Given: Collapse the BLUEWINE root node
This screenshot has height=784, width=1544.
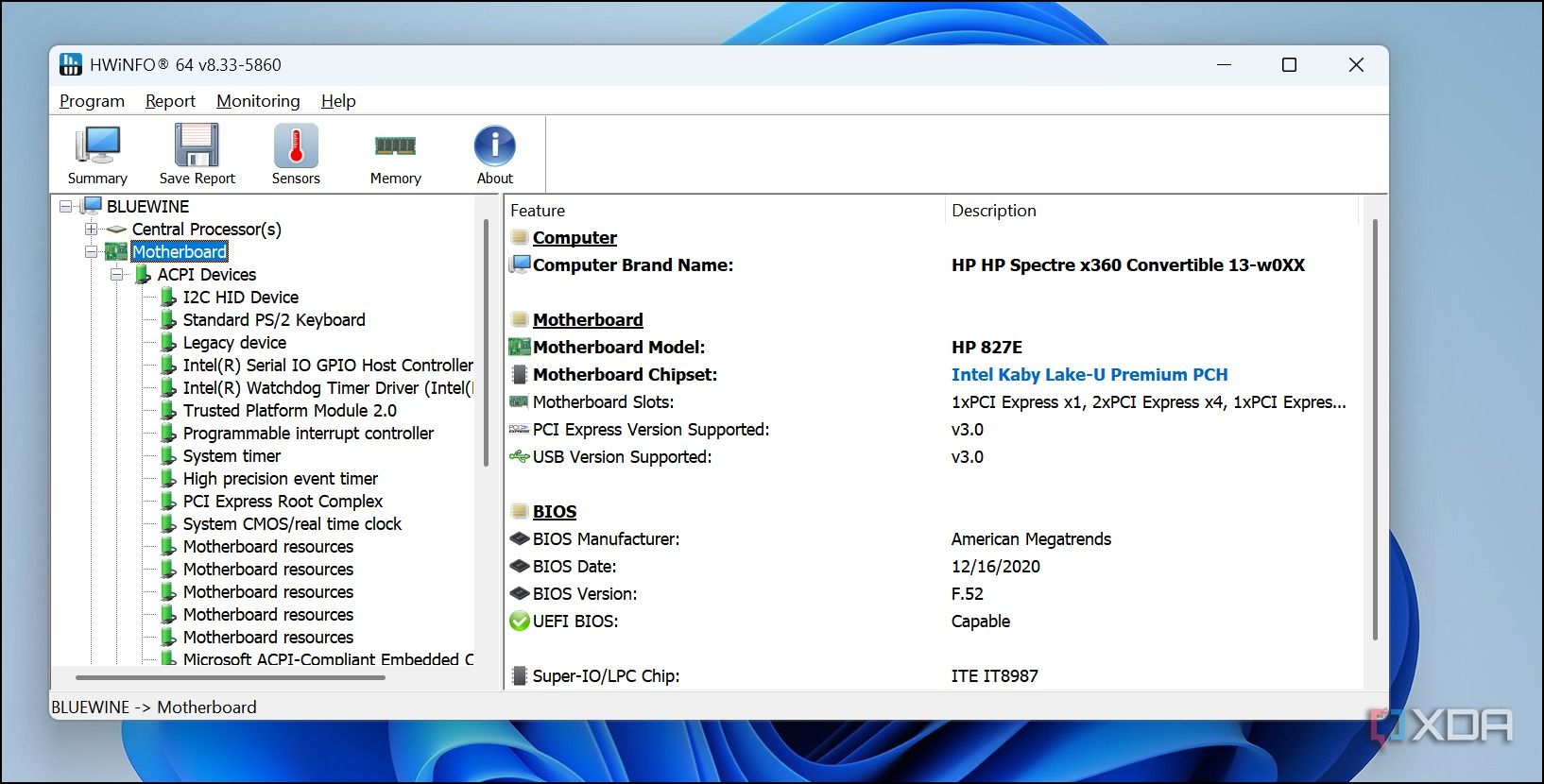Looking at the screenshot, I should point(66,206).
